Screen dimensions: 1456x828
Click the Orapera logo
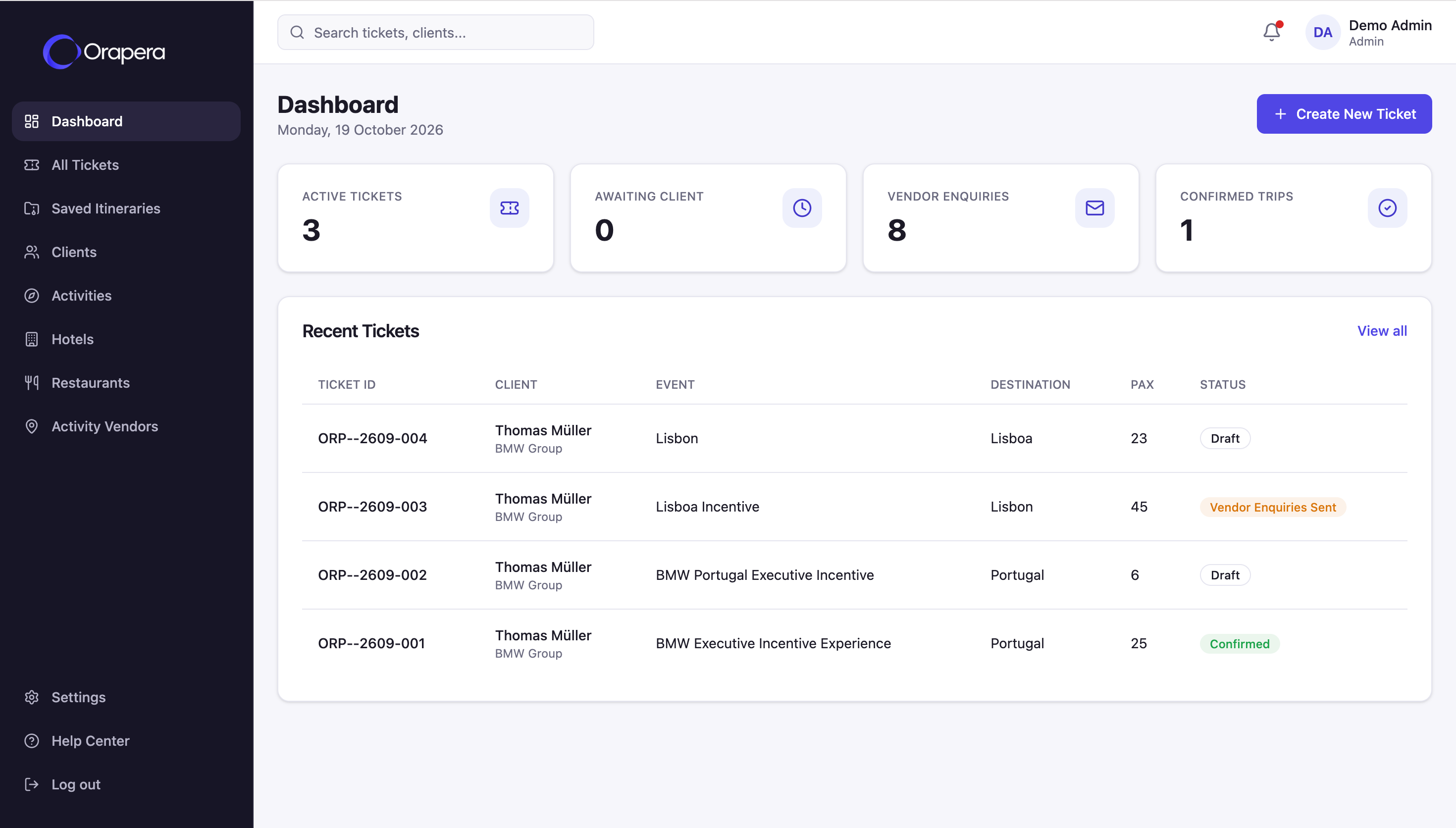[x=104, y=52]
